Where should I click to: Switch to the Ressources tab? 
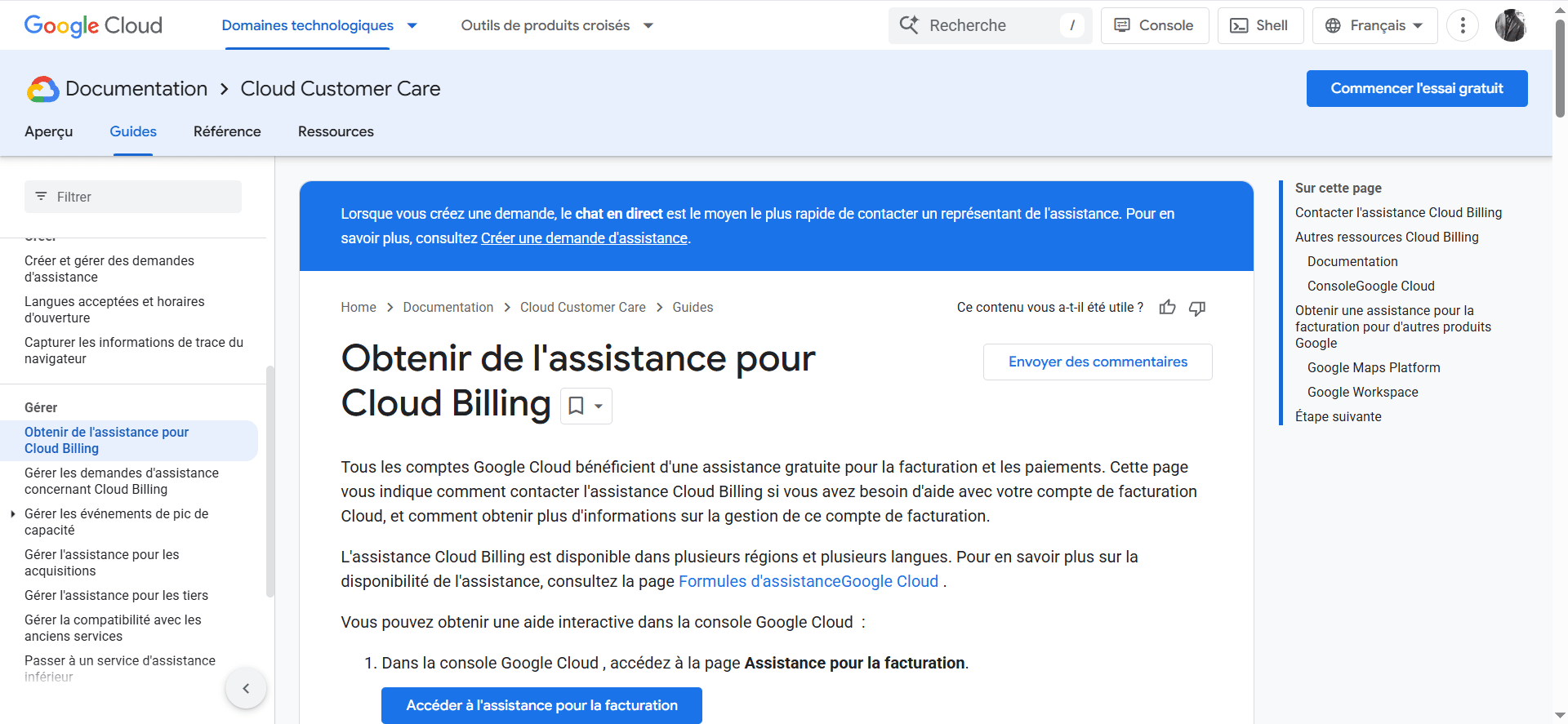tap(336, 131)
